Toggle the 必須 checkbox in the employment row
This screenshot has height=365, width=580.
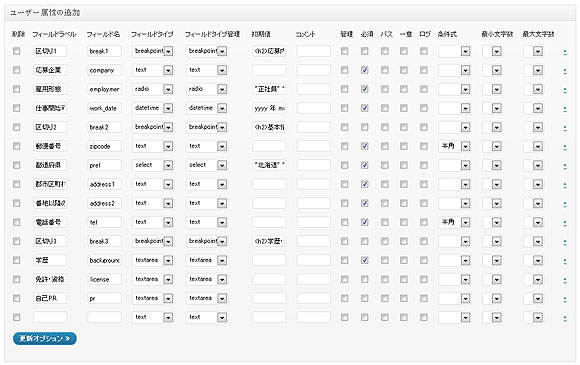point(365,89)
